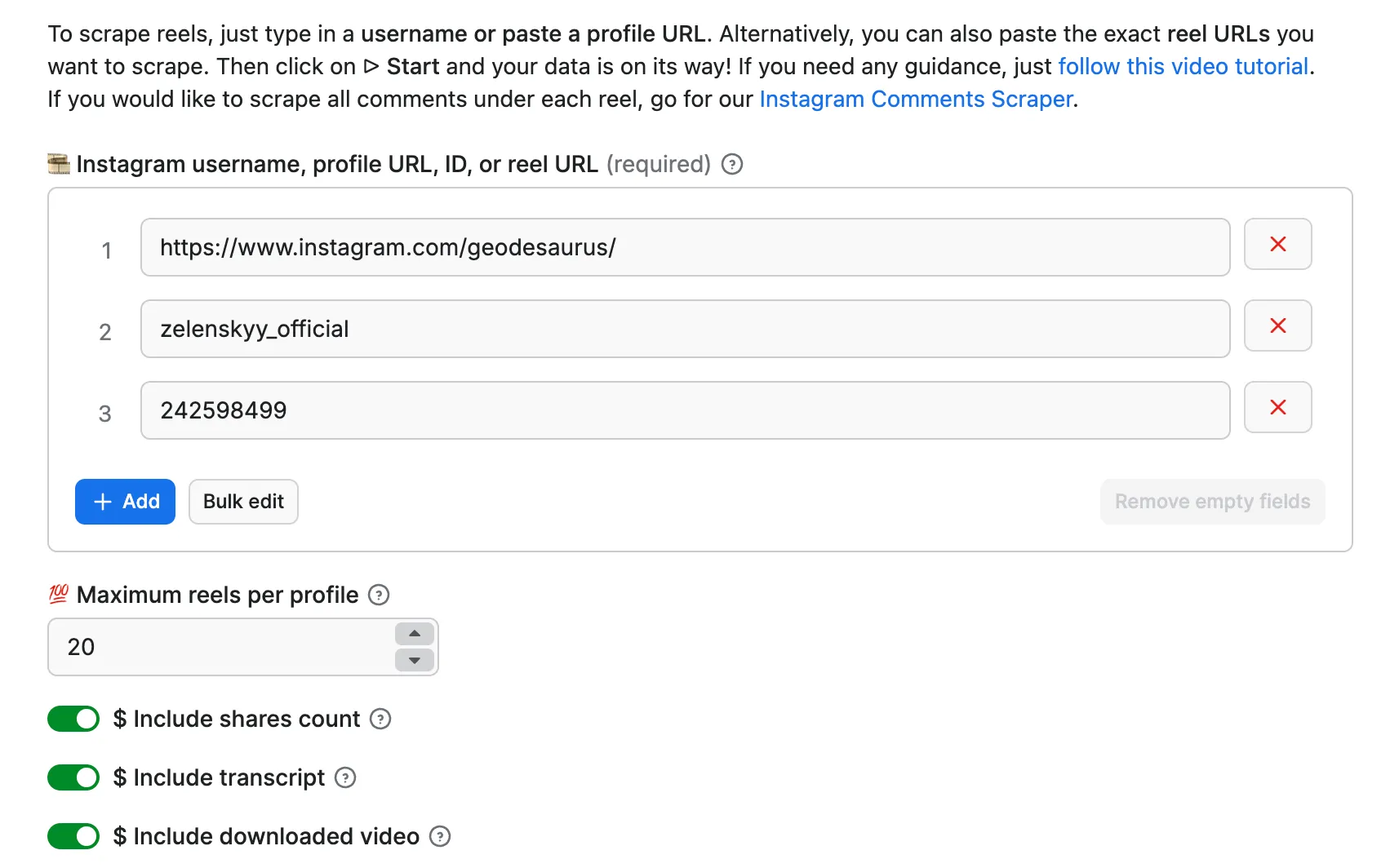Viewport: 1399px width, 868px height.
Task: Open tooltip for Include downloaded video
Action: coord(439,836)
